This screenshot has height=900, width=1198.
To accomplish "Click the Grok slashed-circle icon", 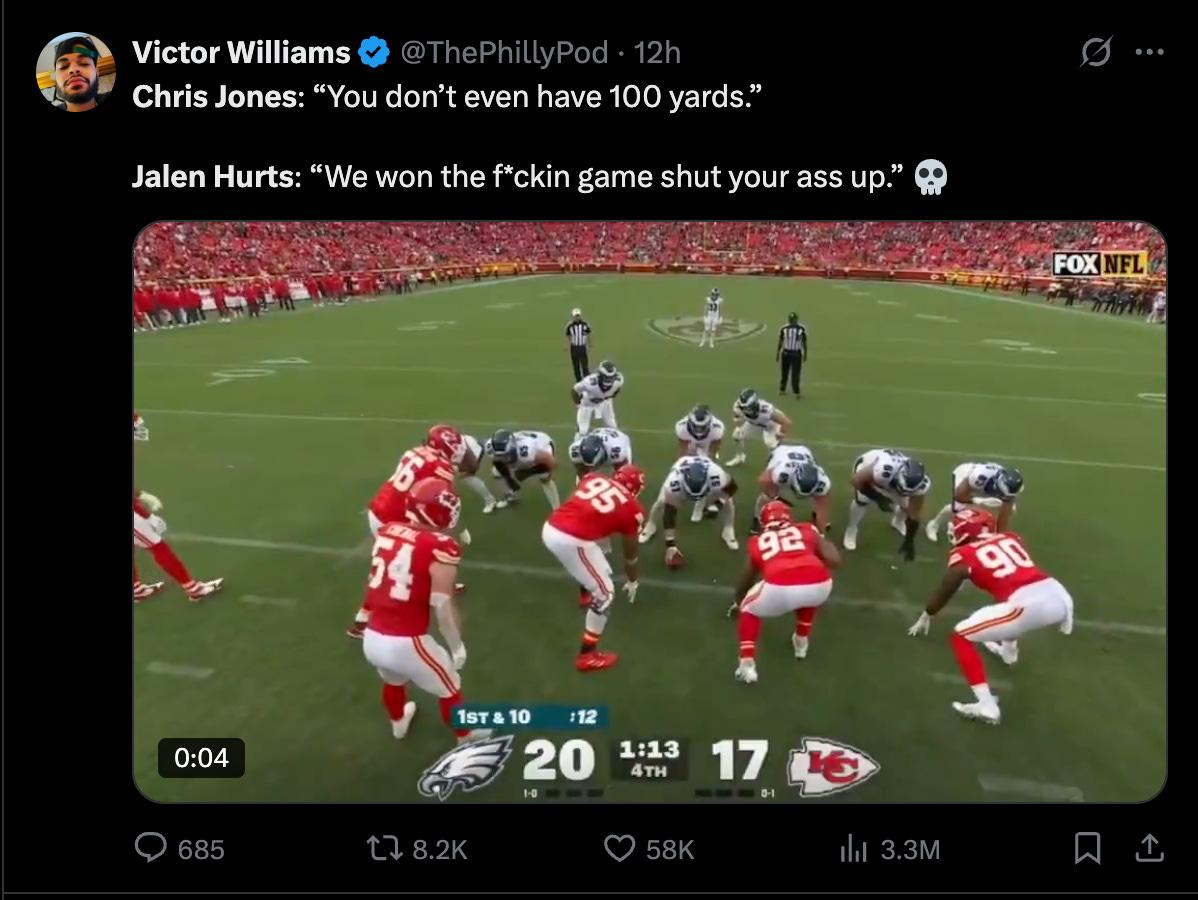I will (x=1096, y=52).
